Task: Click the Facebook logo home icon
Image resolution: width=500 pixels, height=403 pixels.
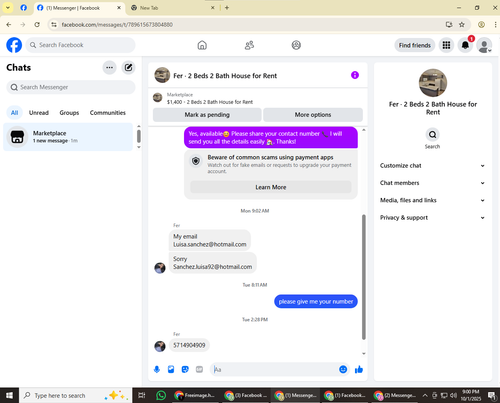Action: pyautogui.click(x=14, y=45)
